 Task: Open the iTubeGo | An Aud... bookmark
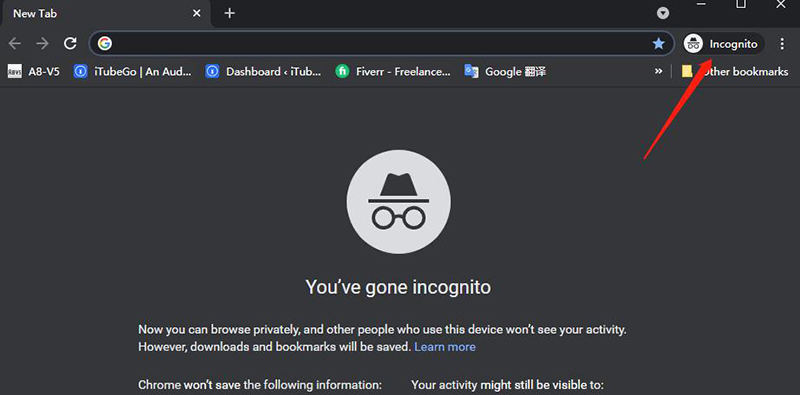[x=133, y=71]
